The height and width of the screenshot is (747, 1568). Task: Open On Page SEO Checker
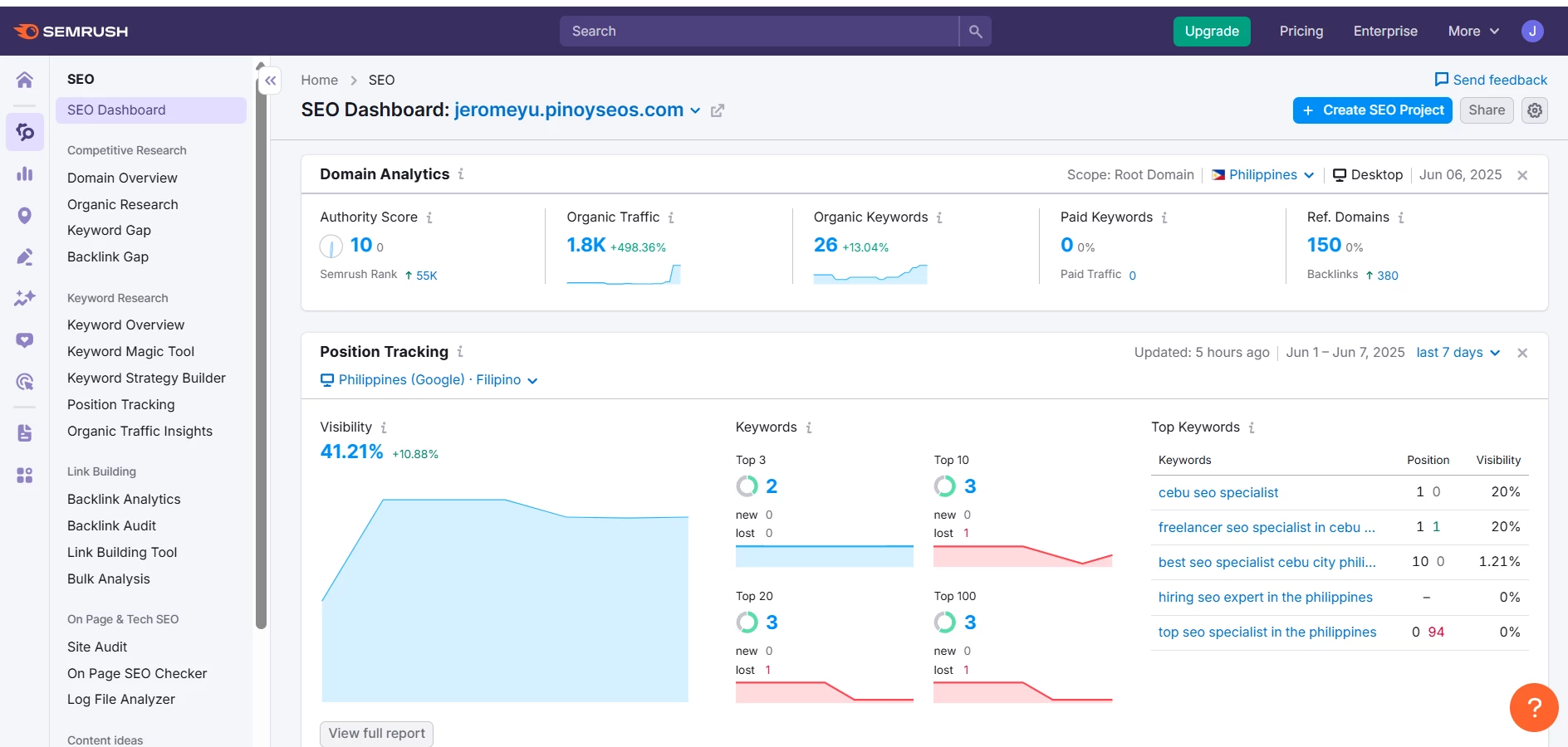pos(137,674)
